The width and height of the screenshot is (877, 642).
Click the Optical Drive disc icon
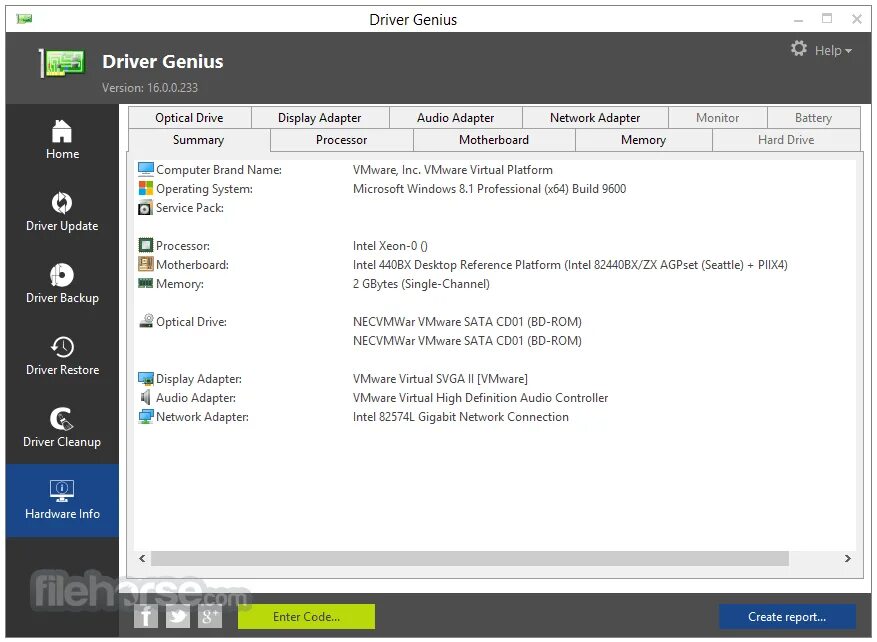click(146, 321)
